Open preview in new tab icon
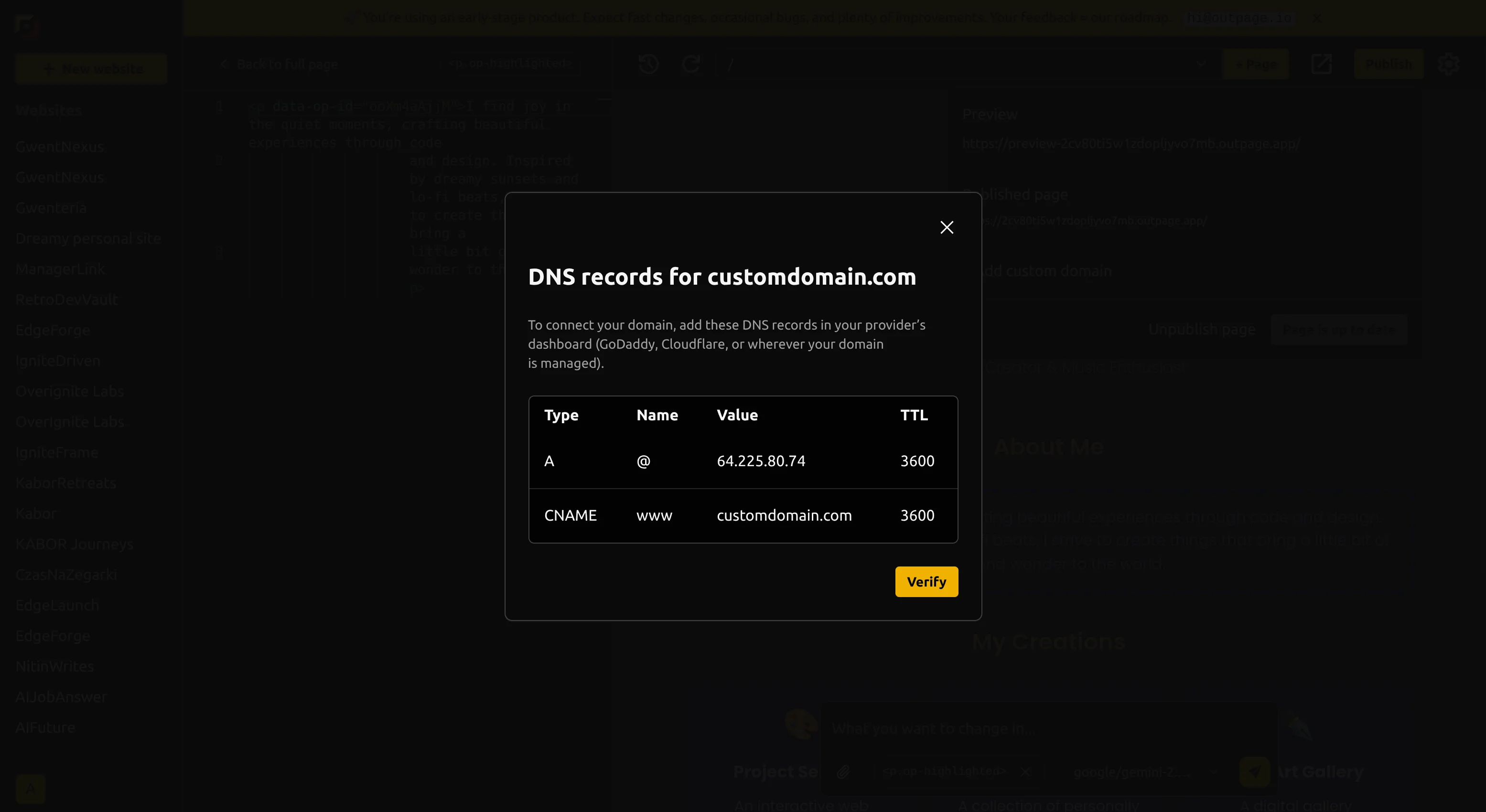1486x812 pixels. tap(1321, 64)
